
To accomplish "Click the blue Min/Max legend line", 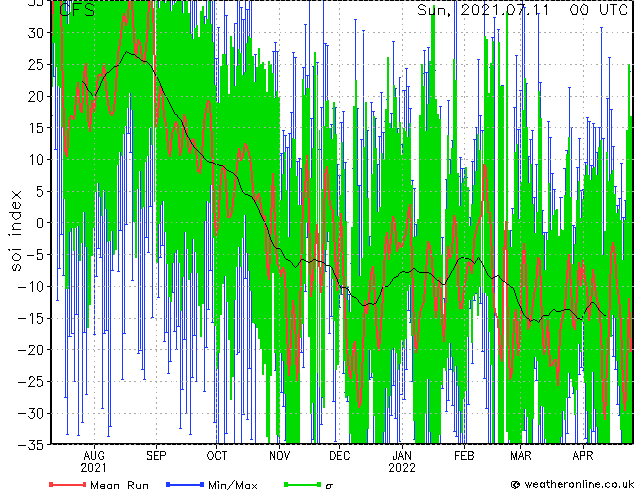I will click(185, 484).
